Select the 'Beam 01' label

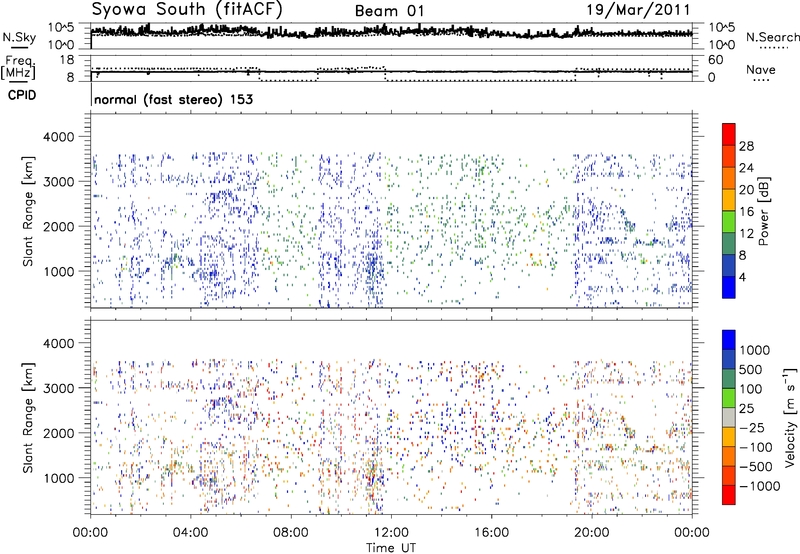tap(389, 11)
